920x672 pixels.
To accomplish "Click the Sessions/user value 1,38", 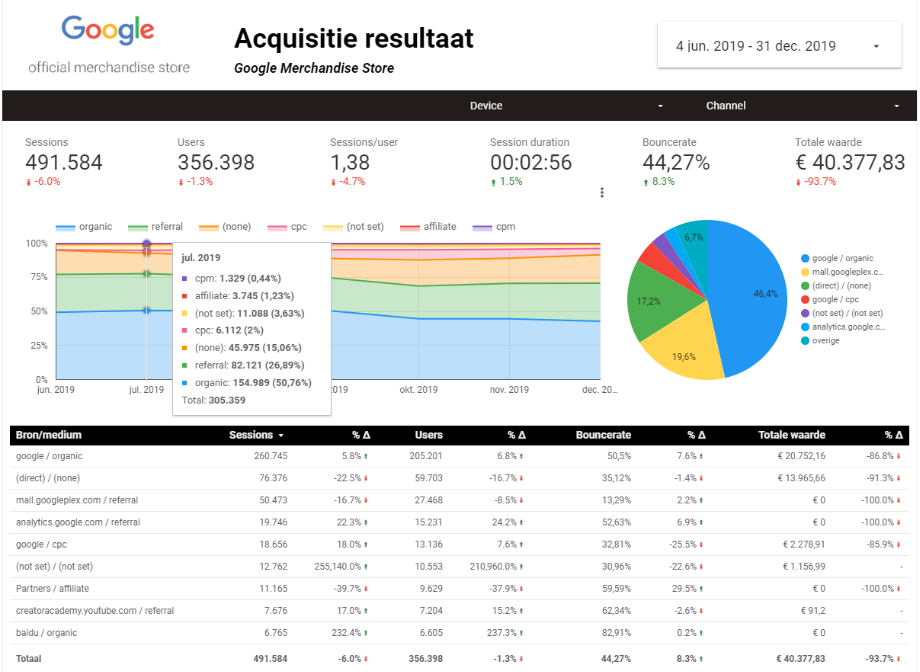I will (350, 163).
